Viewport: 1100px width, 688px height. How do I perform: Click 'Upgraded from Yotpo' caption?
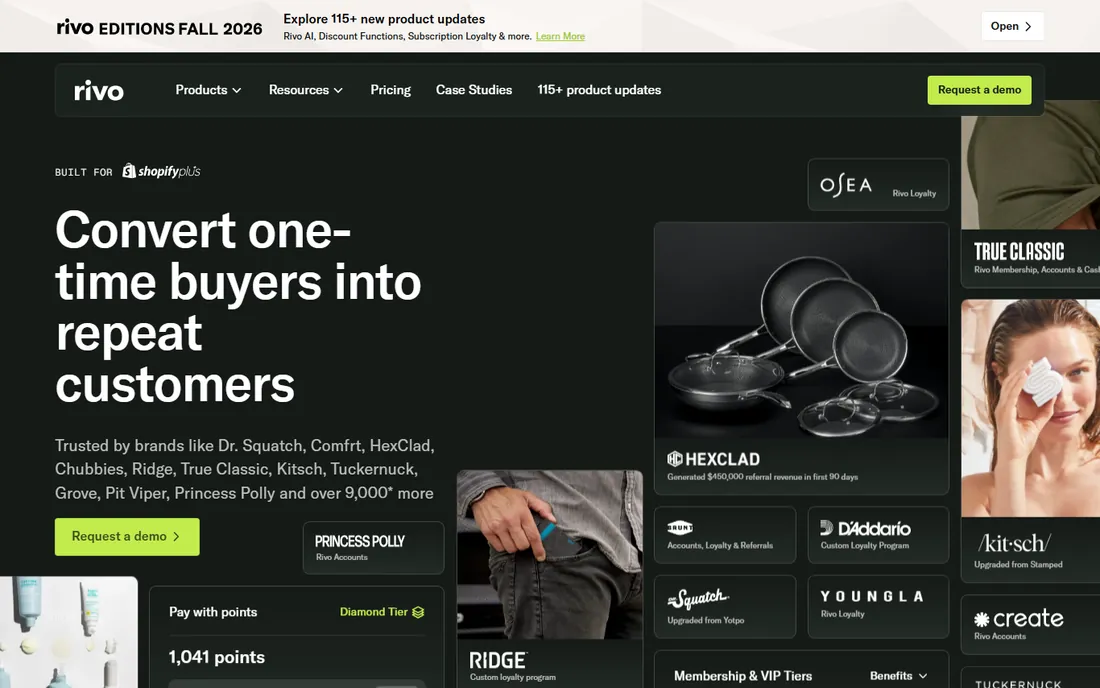[706, 621]
